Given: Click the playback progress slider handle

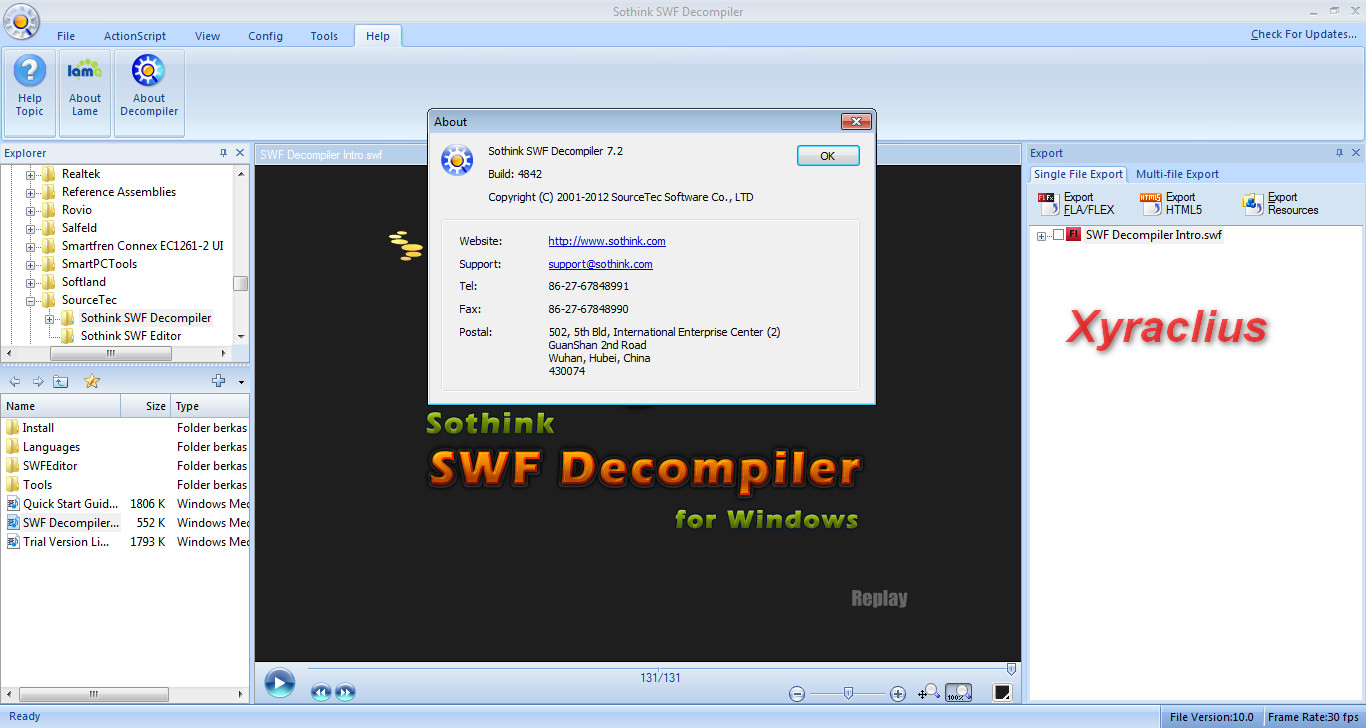Looking at the screenshot, I should (1011, 669).
